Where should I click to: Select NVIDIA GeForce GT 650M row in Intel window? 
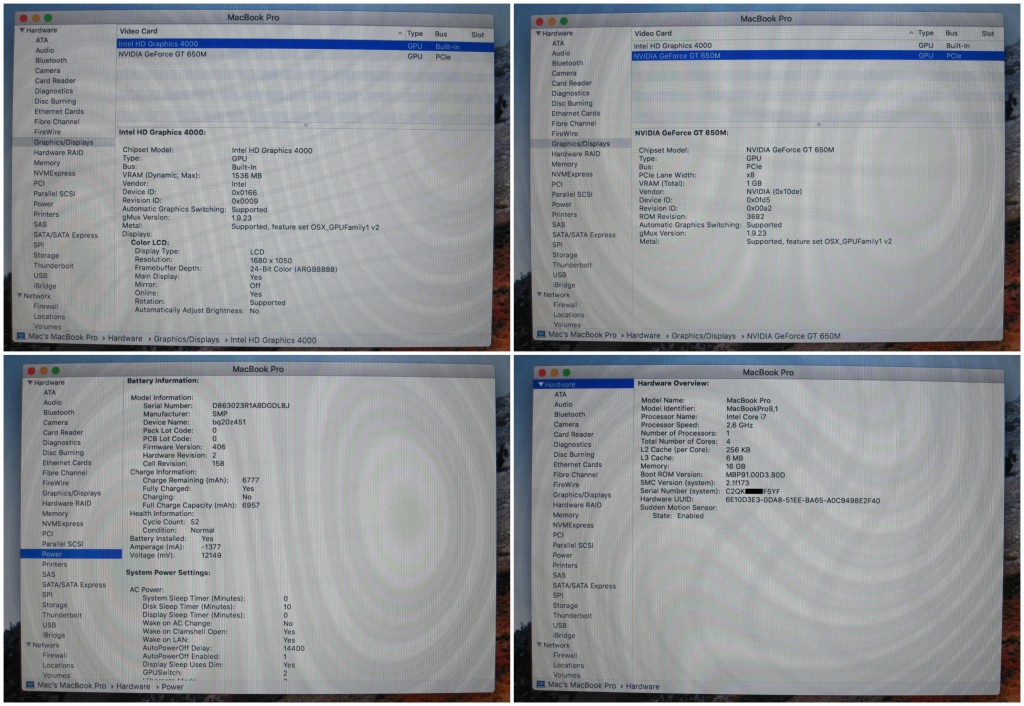pyautogui.click(x=304, y=55)
